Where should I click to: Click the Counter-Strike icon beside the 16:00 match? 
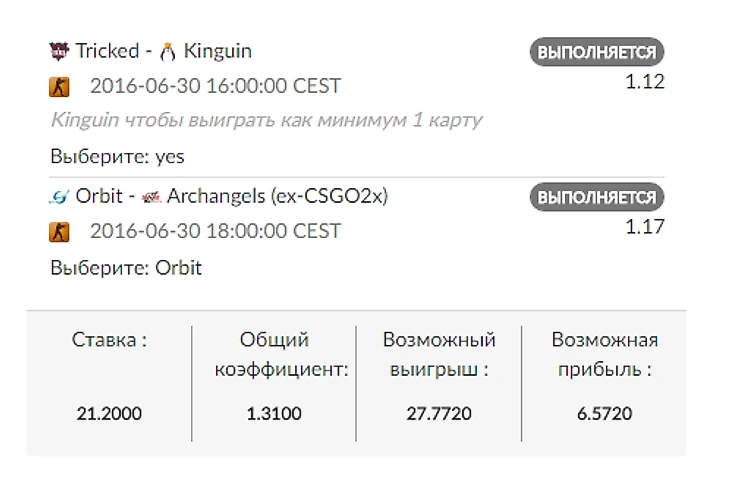pyautogui.click(x=60, y=87)
